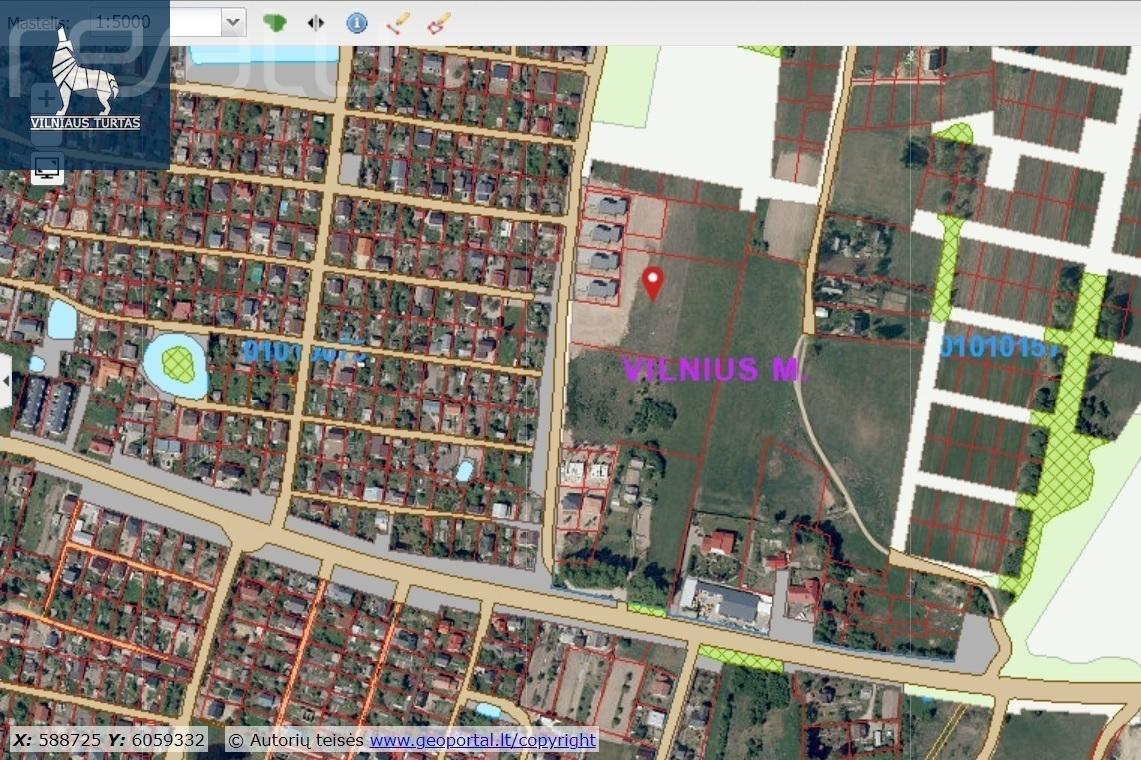Expand the left side panel arrow
The height and width of the screenshot is (760, 1141).
[5, 381]
